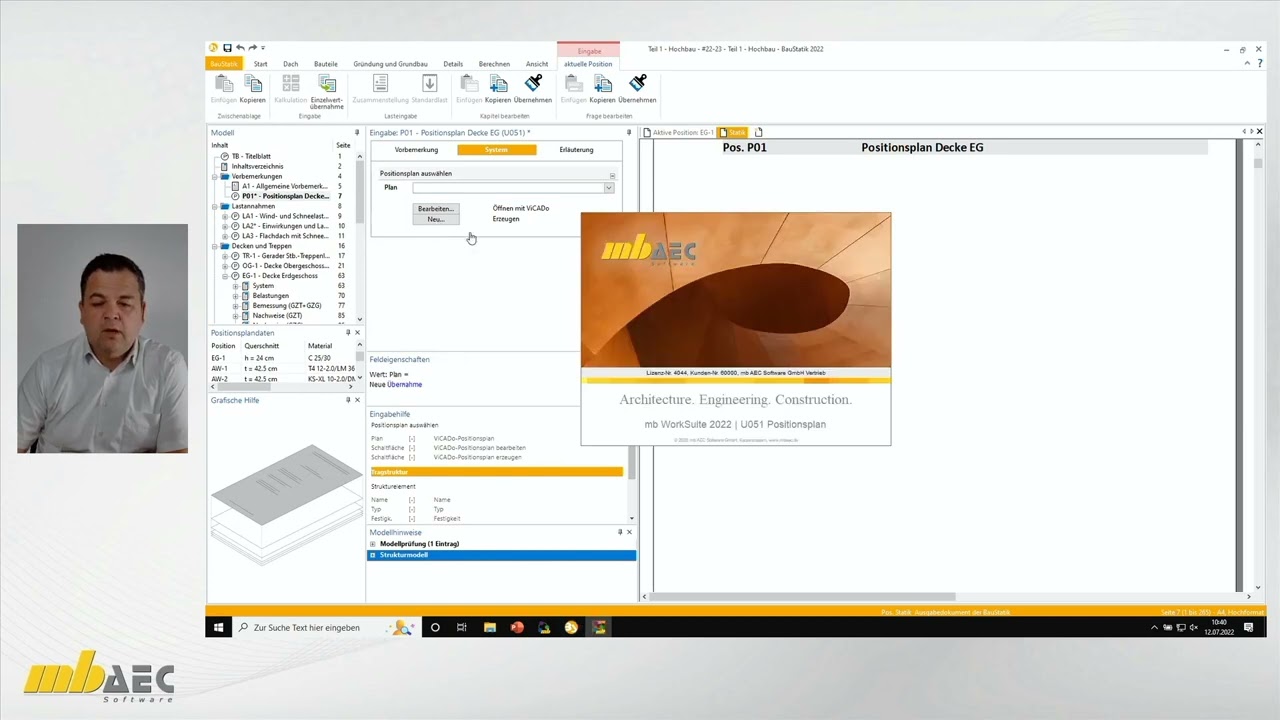Open the Windows Start menu

(218, 627)
